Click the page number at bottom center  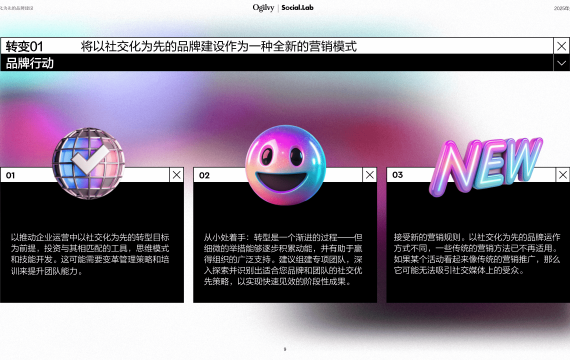285,349
